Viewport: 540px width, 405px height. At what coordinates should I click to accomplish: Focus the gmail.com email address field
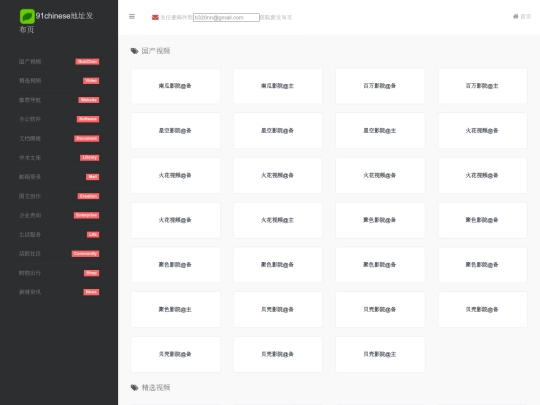pos(226,17)
